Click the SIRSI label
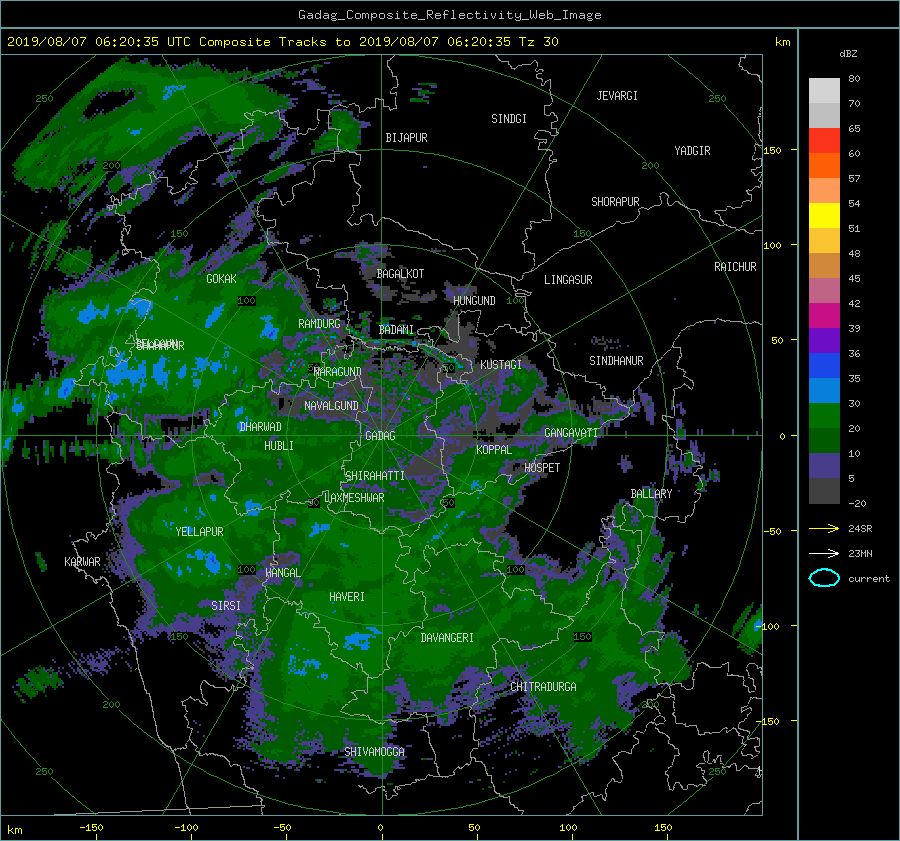The width and height of the screenshot is (900, 841). pyautogui.click(x=226, y=606)
